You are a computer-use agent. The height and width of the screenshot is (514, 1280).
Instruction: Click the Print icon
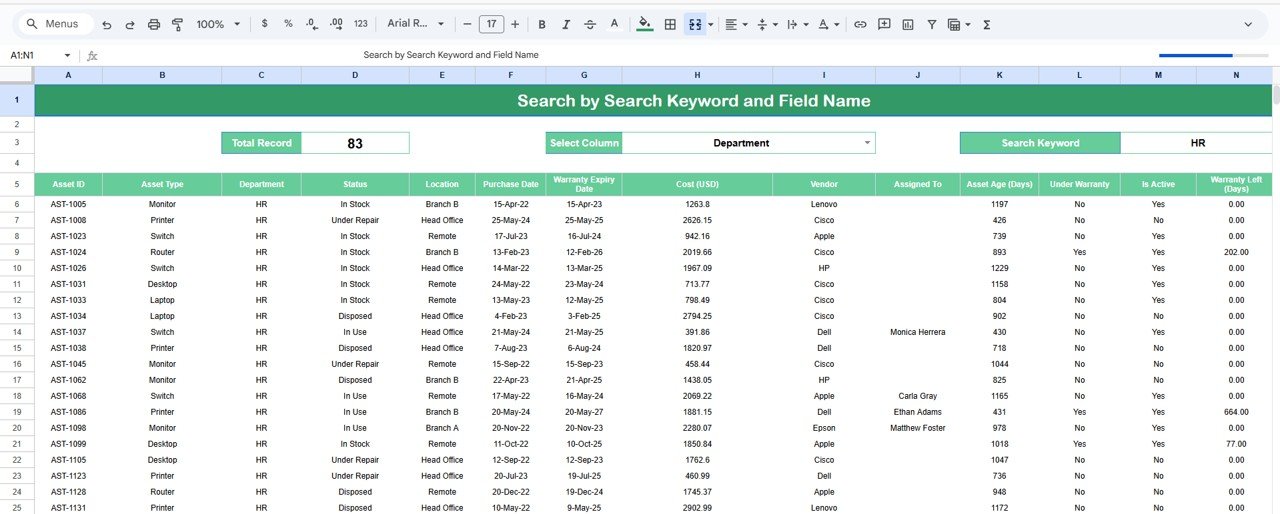(x=153, y=24)
